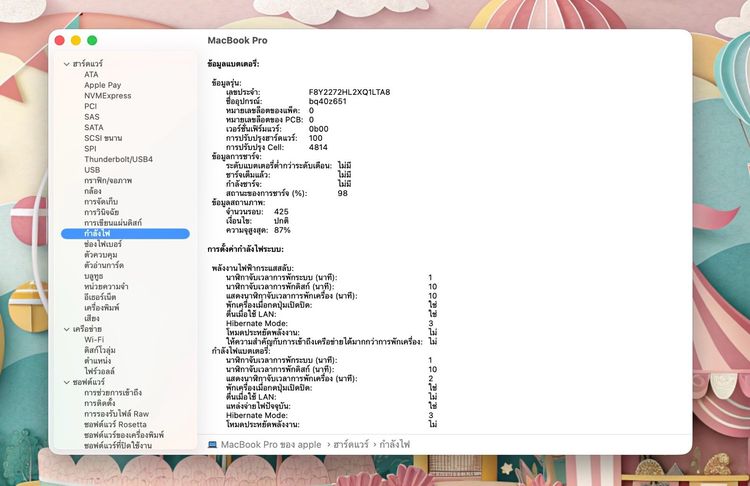This screenshot has width=750, height=486.
Task: Open หน่วยความจำ item
Action: [106, 287]
